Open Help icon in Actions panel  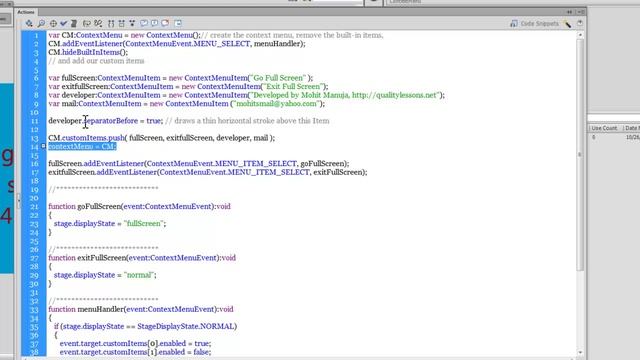pyautogui.click(x=580, y=24)
